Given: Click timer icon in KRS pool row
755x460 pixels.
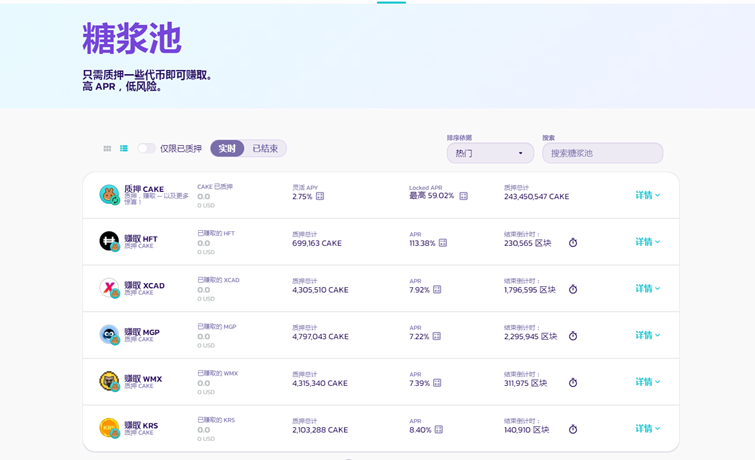Looking at the screenshot, I should 573,429.
